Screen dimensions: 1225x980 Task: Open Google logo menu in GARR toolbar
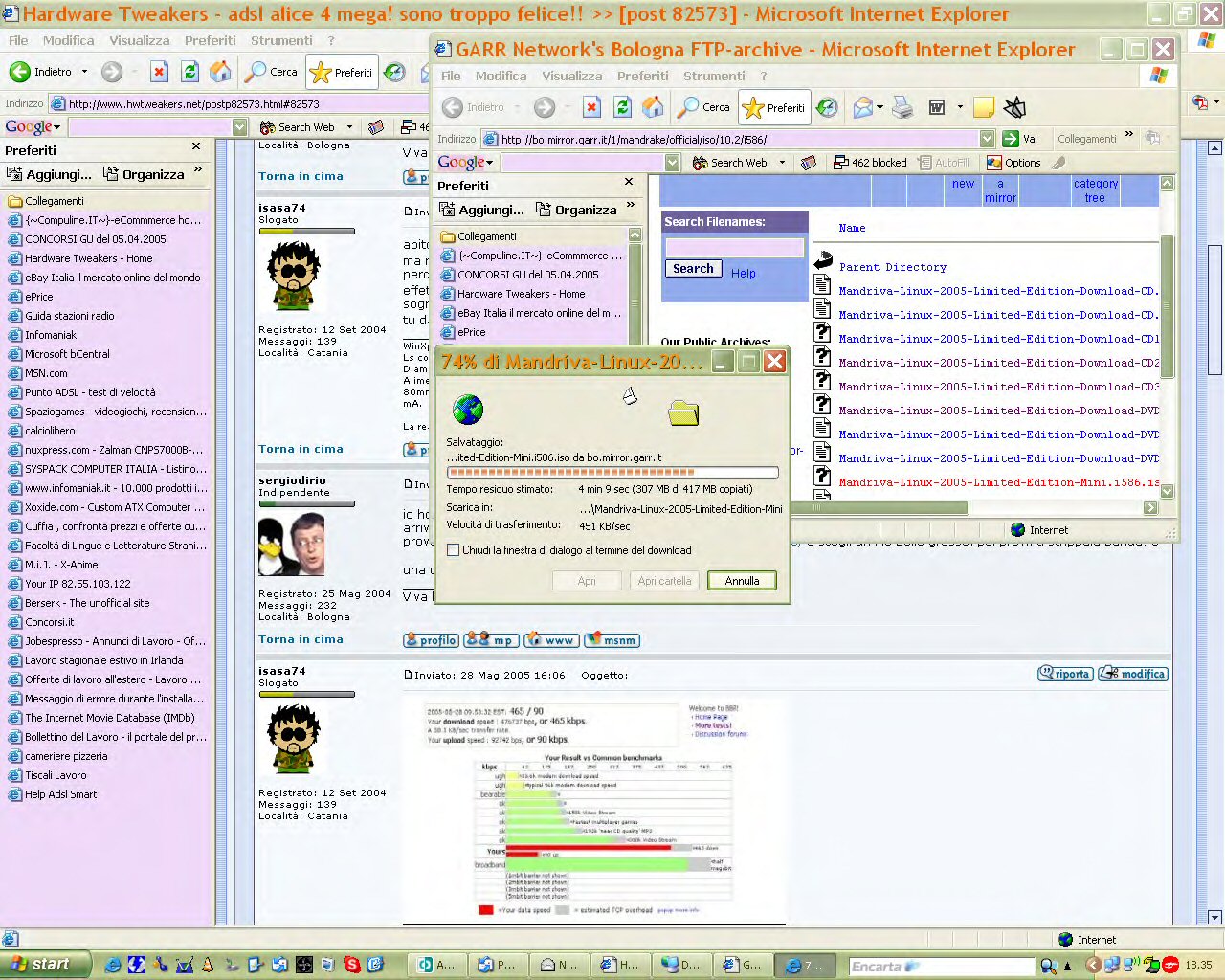coord(465,163)
